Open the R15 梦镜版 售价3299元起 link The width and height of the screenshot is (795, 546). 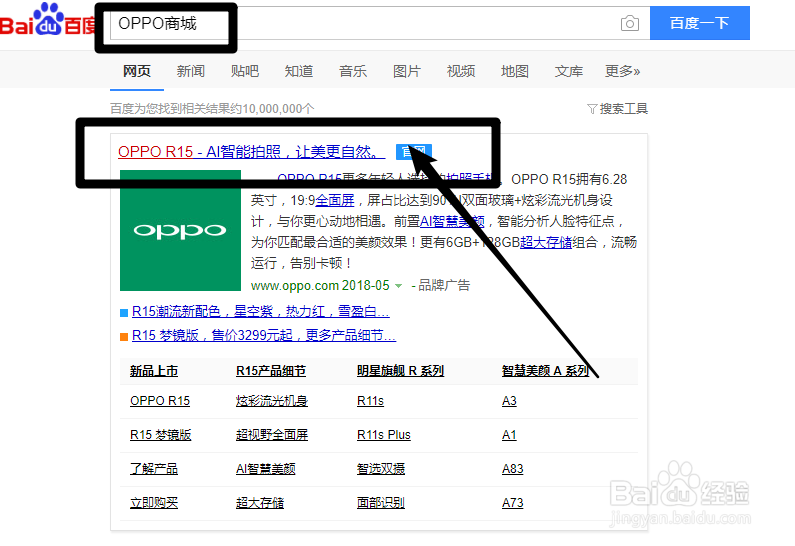[264, 335]
